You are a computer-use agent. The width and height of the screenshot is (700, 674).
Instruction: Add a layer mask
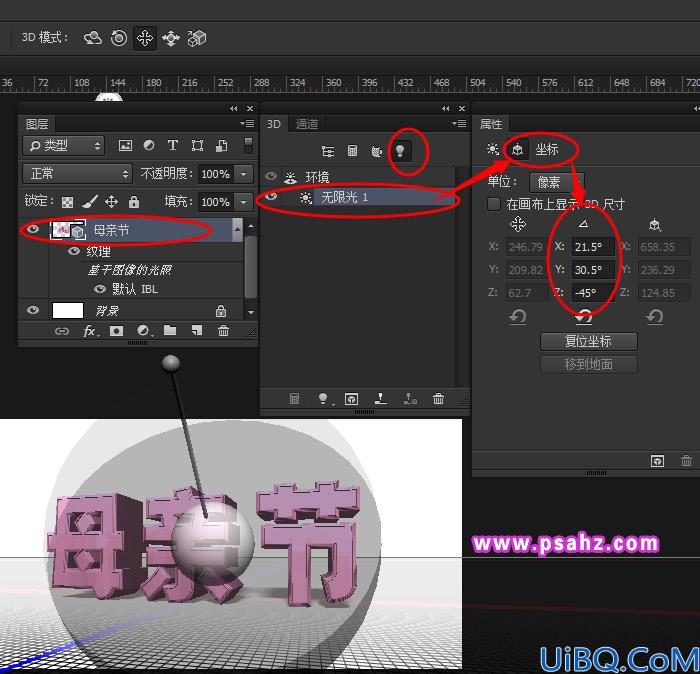coord(116,331)
